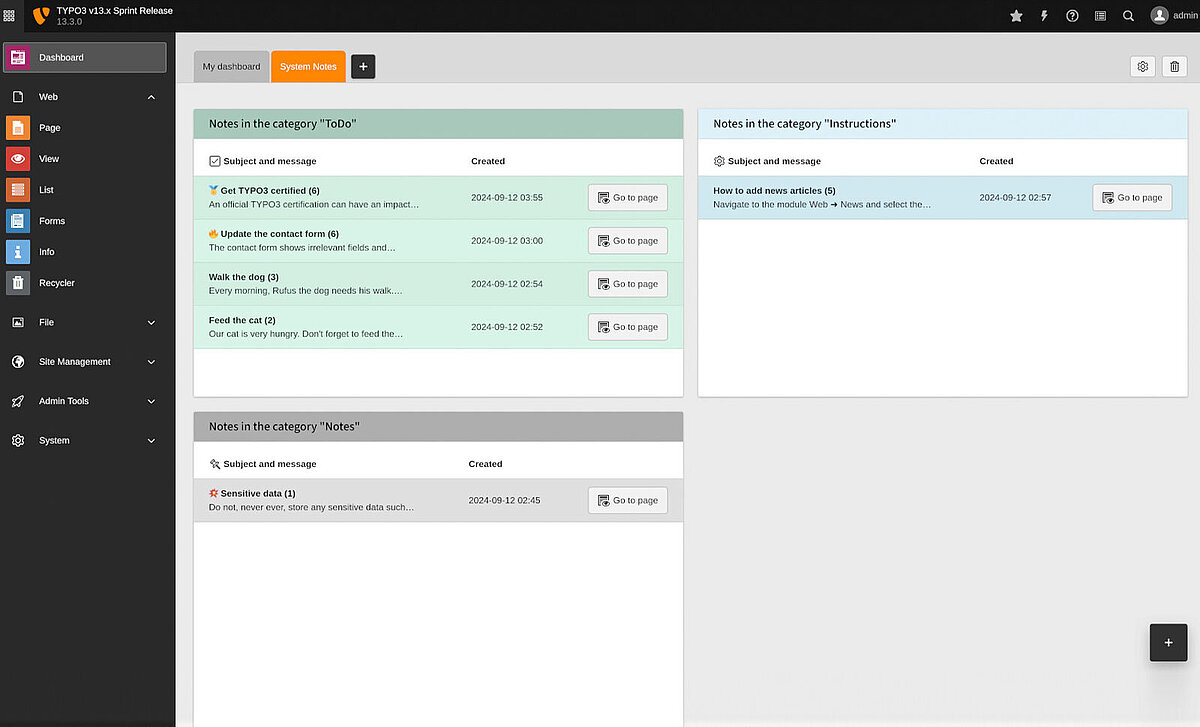Select the System Notes tab
The width and height of the screenshot is (1200, 727).
(308, 66)
